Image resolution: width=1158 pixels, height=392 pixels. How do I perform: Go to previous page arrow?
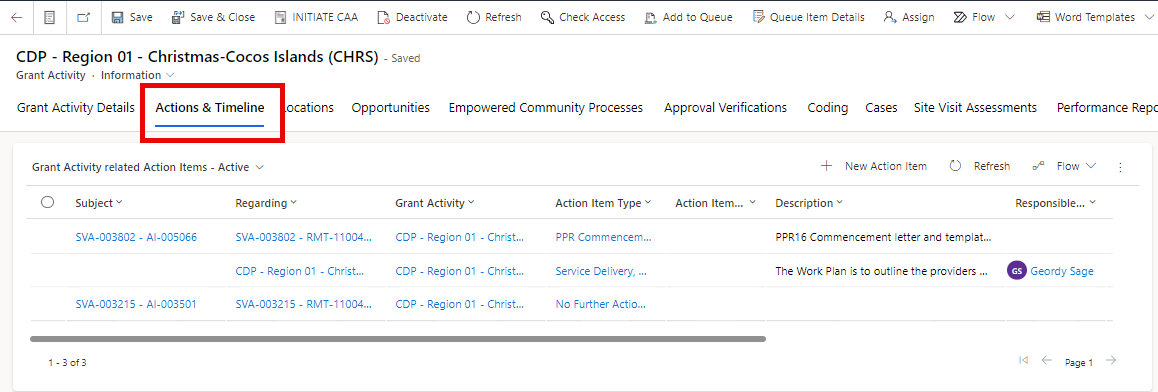(1046, 360)
